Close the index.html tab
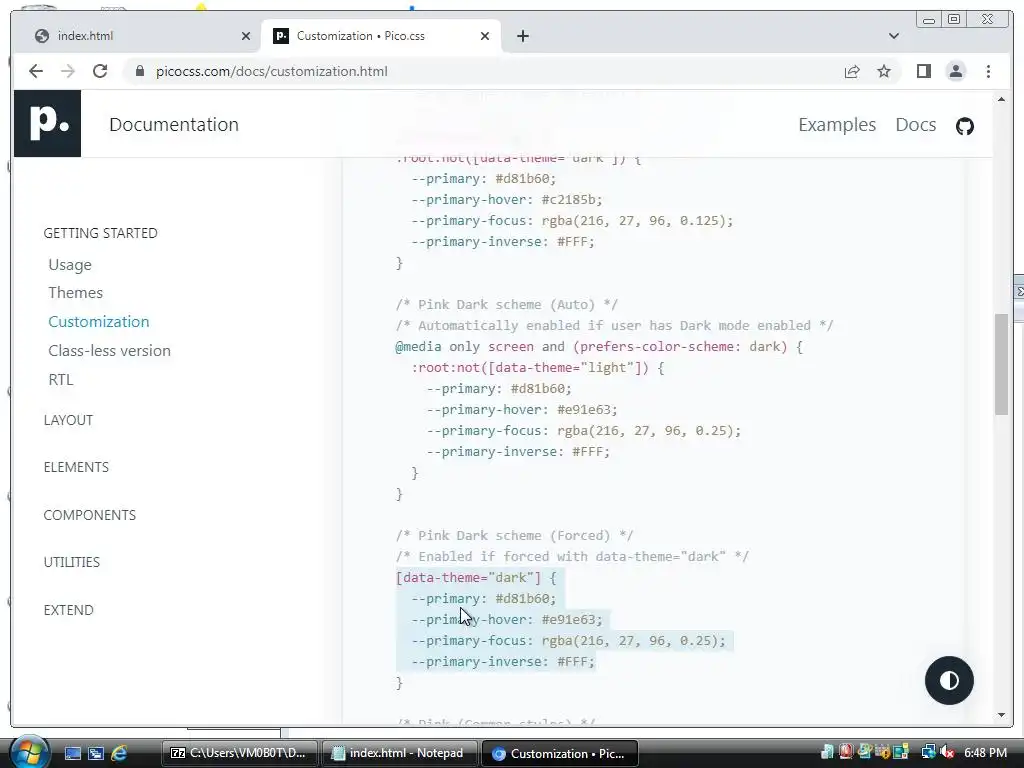Viewport: 1024px width, 768px height. pyautogui.click(x=246, y=36)
